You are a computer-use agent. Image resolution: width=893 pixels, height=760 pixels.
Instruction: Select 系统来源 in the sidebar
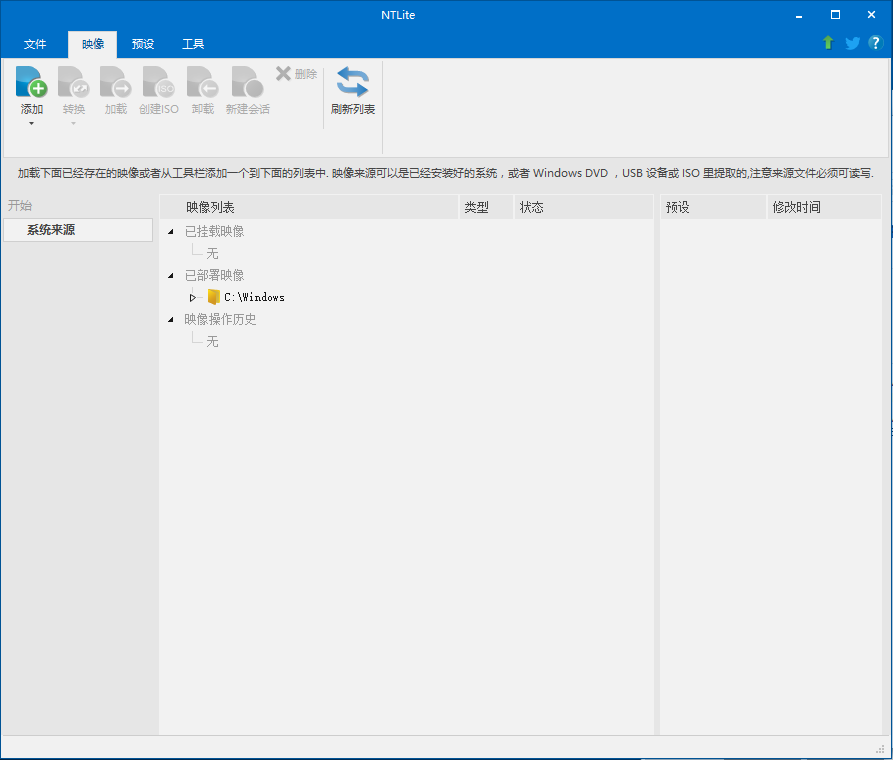point(78,230)
